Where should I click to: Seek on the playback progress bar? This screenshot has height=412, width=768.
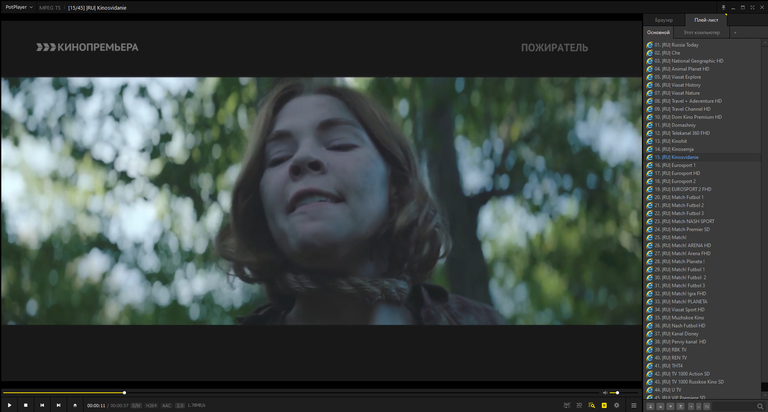coord(301,392)
